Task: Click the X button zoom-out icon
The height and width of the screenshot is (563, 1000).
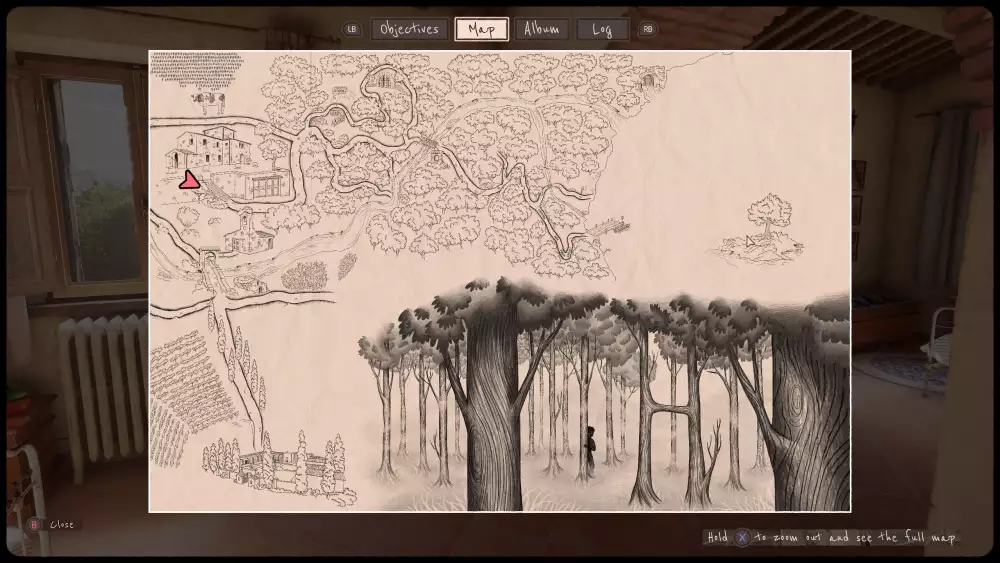Action: tap(742, 537)
